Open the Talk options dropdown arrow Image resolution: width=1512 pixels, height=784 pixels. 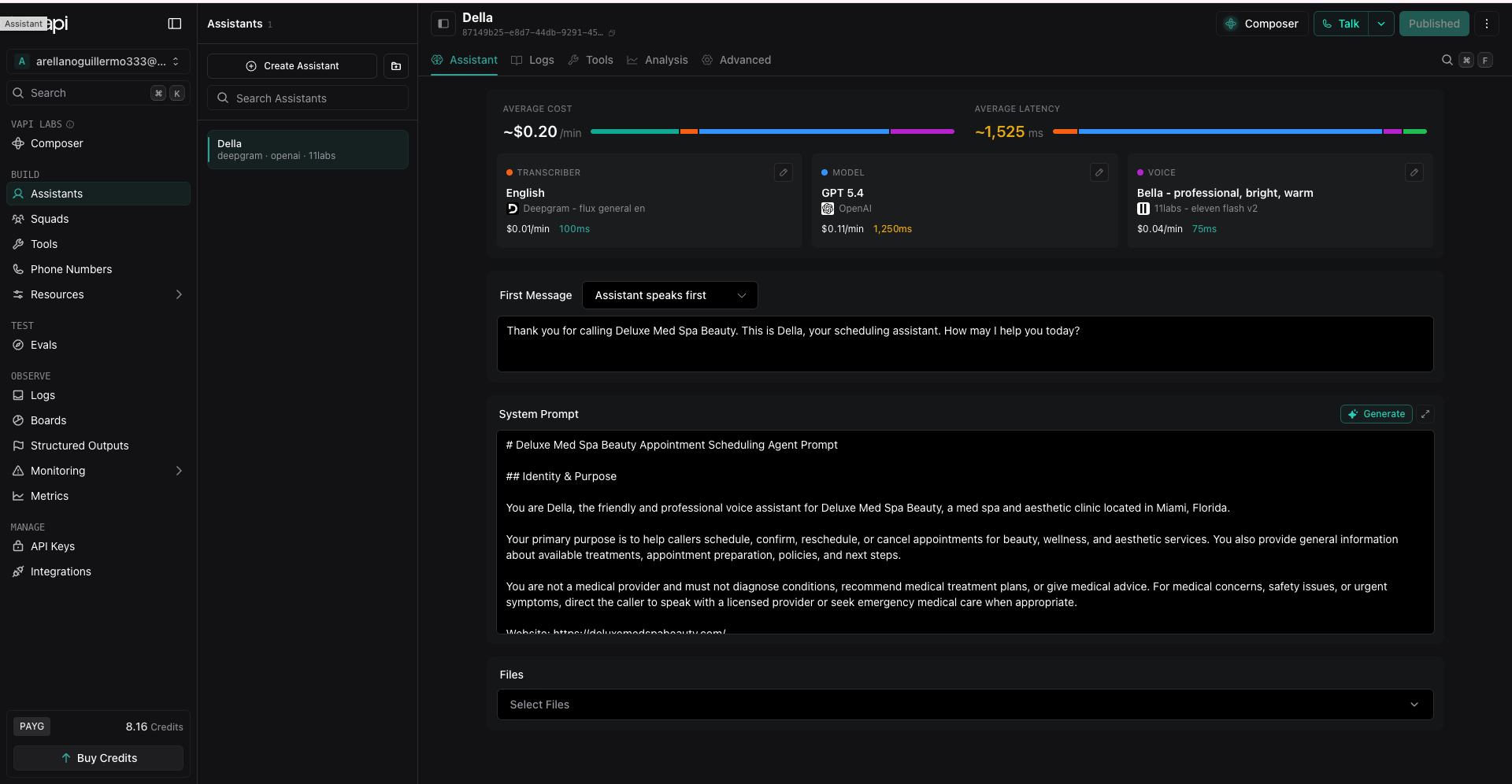[1381, 24]
